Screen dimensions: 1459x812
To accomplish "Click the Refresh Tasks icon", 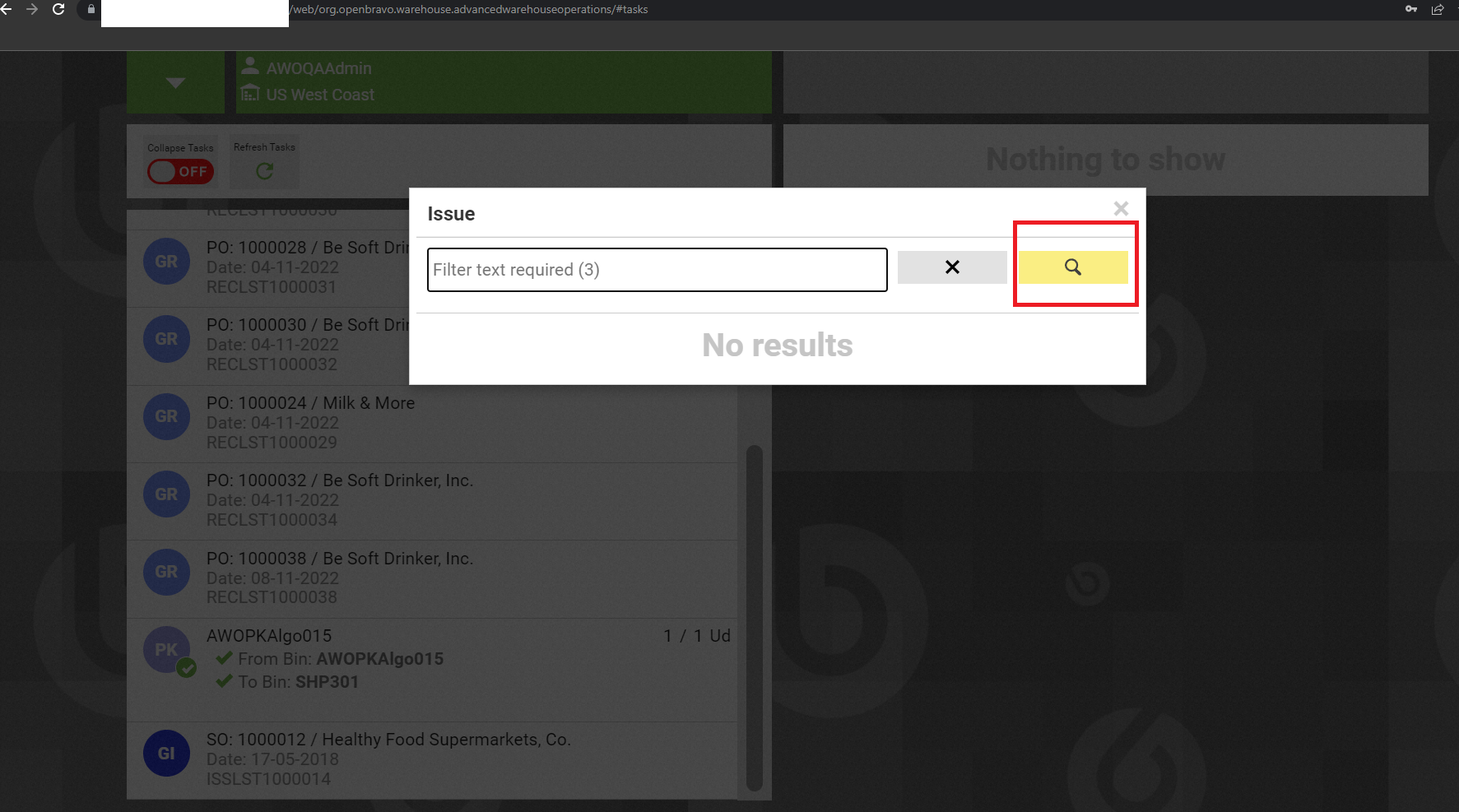I will pyautogui.click(x=264, y=171).
